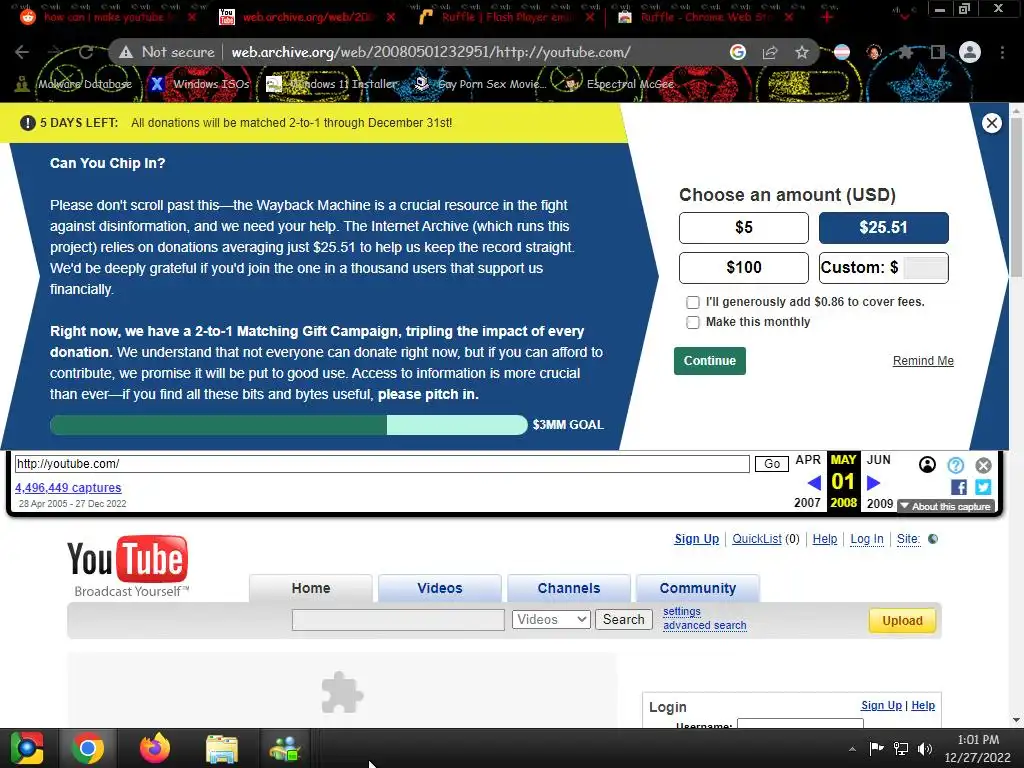Open the extensions puzzle icon

(905, 52)
